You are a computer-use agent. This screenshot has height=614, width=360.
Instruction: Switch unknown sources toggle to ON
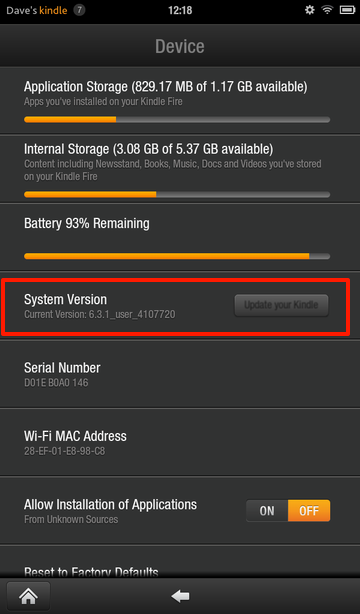[x=267, y=511]
